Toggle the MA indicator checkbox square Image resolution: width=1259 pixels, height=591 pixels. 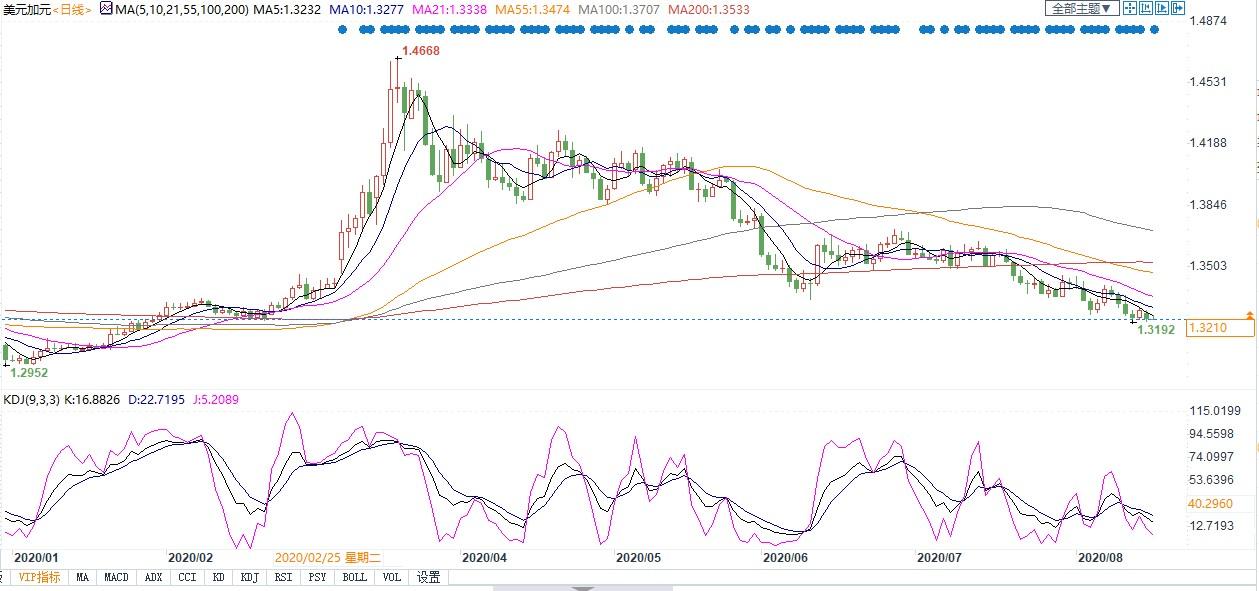pos(106,9)
